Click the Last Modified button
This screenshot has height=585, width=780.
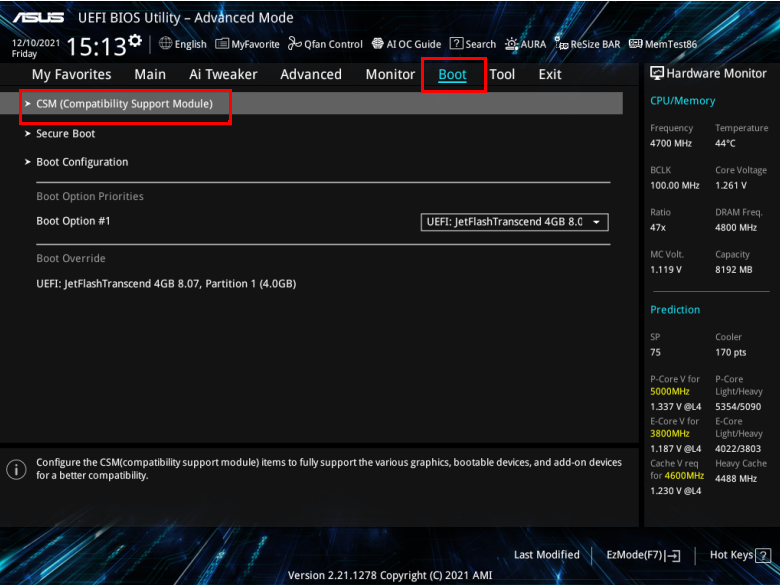point(547,555)
